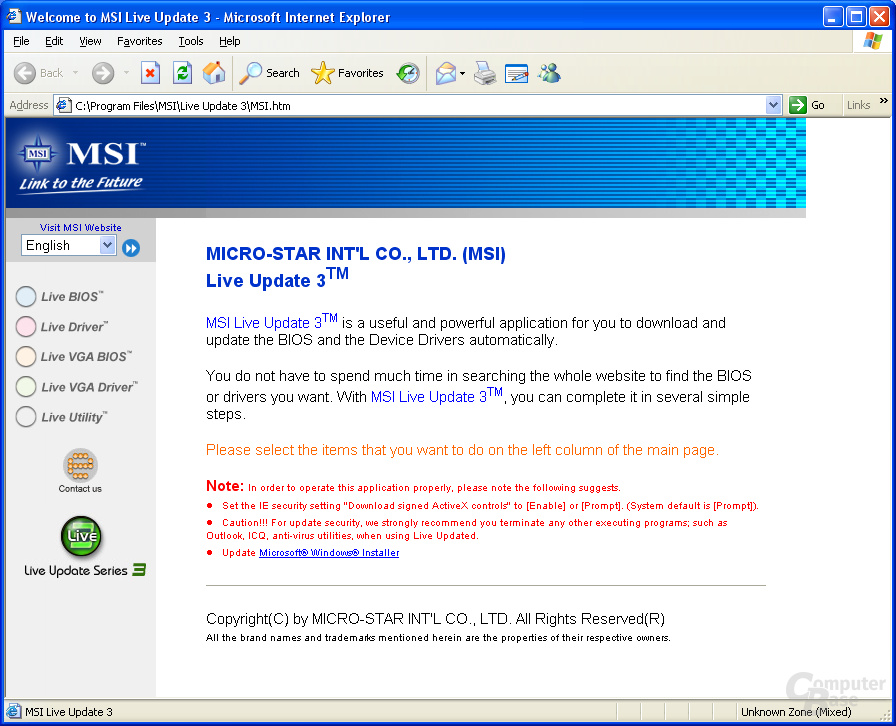
Task: Click the Edit page toolbar icon
Action: coord(517,73)
